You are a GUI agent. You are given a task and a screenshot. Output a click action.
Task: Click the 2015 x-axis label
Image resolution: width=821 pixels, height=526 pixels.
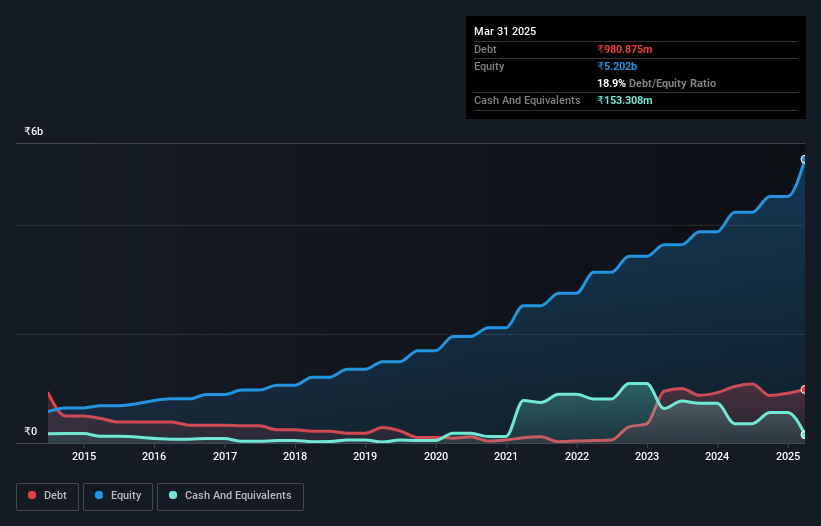coord(84,456)
